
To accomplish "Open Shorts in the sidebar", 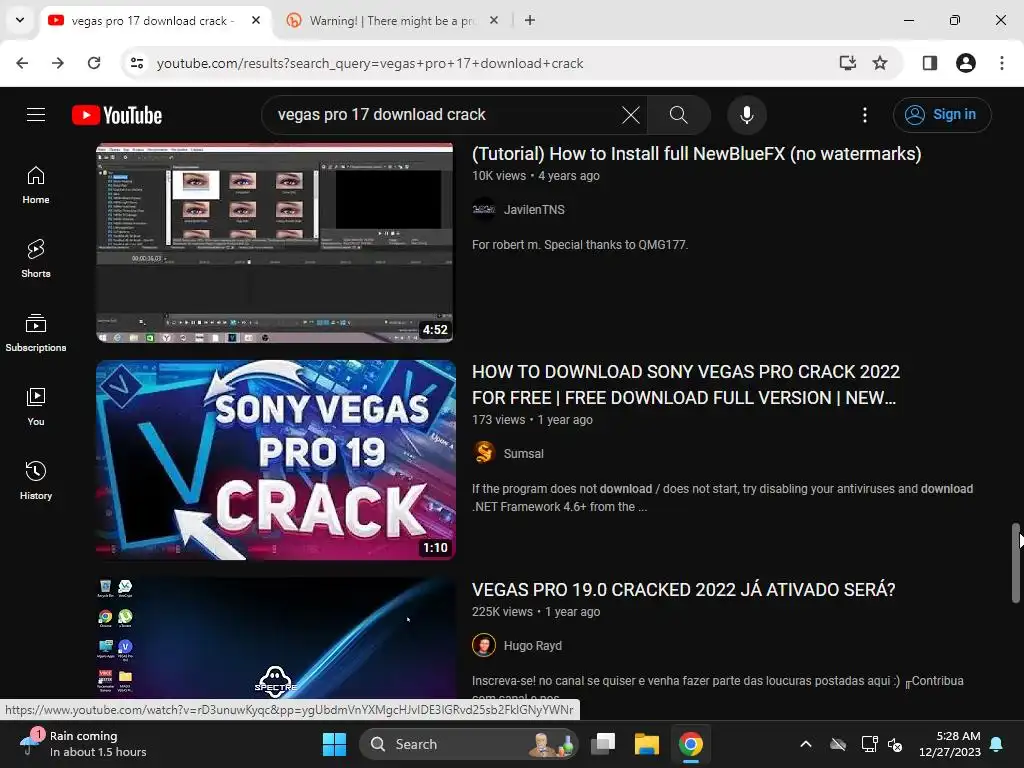I will pos(36,259).
